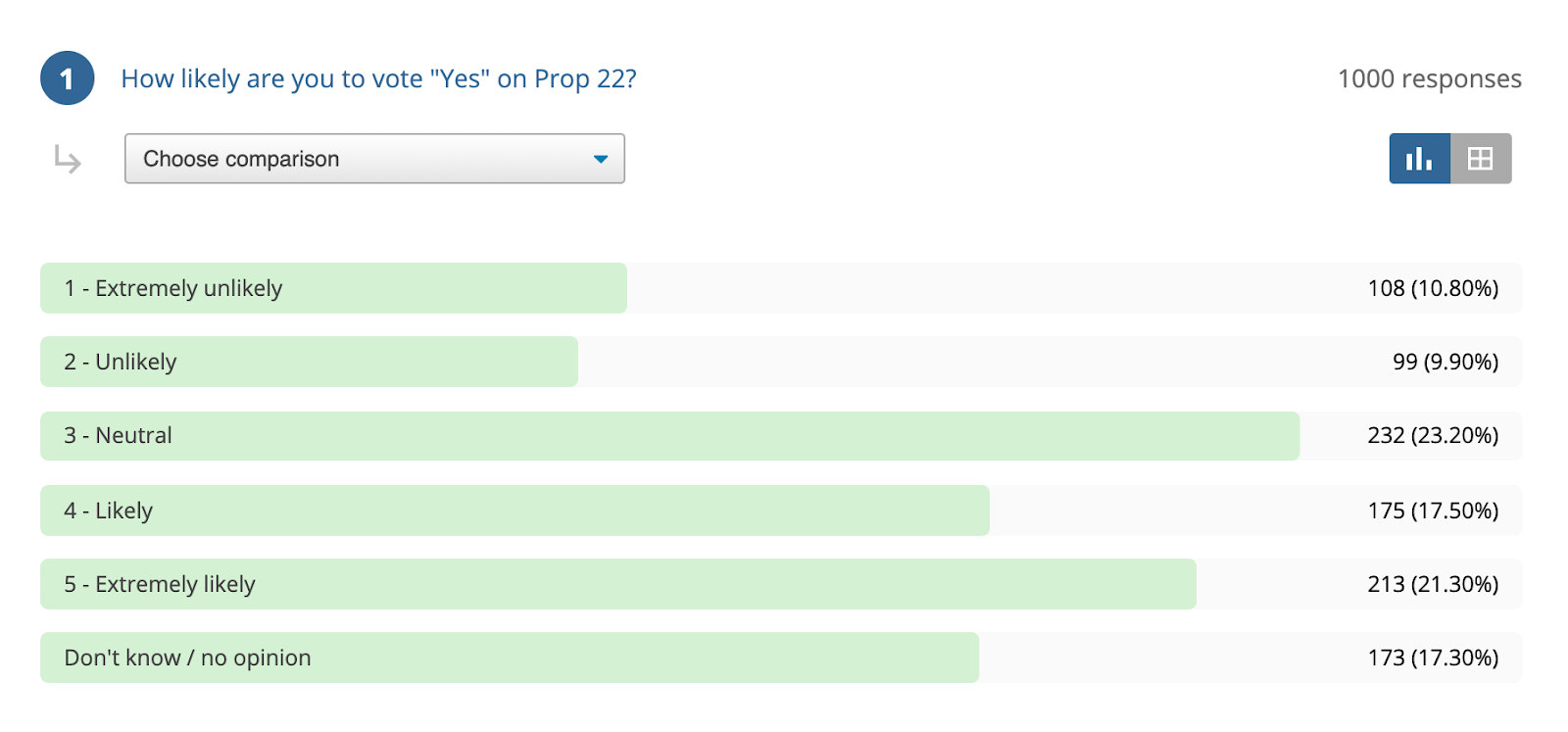
Task: Click the Prop 22 question title link
Action: click(x=378, y=78)
